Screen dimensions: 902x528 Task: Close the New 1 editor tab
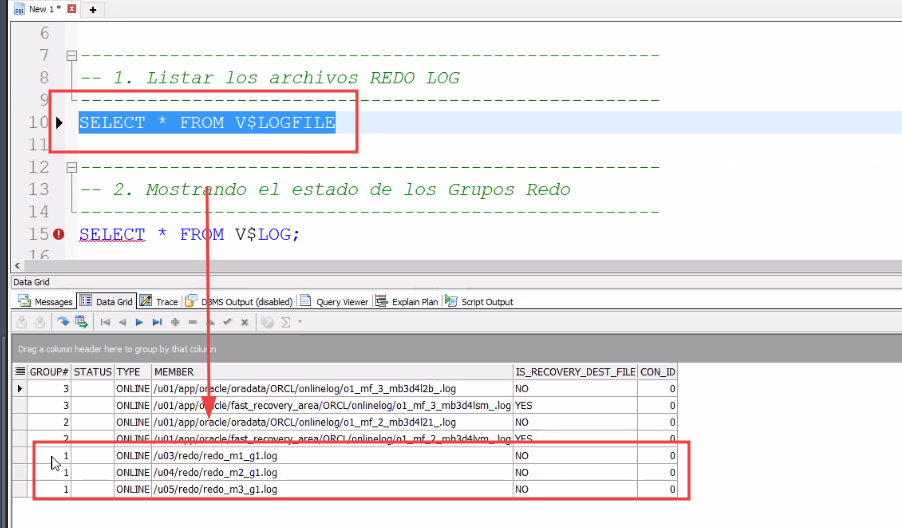[x=71, y=9]
